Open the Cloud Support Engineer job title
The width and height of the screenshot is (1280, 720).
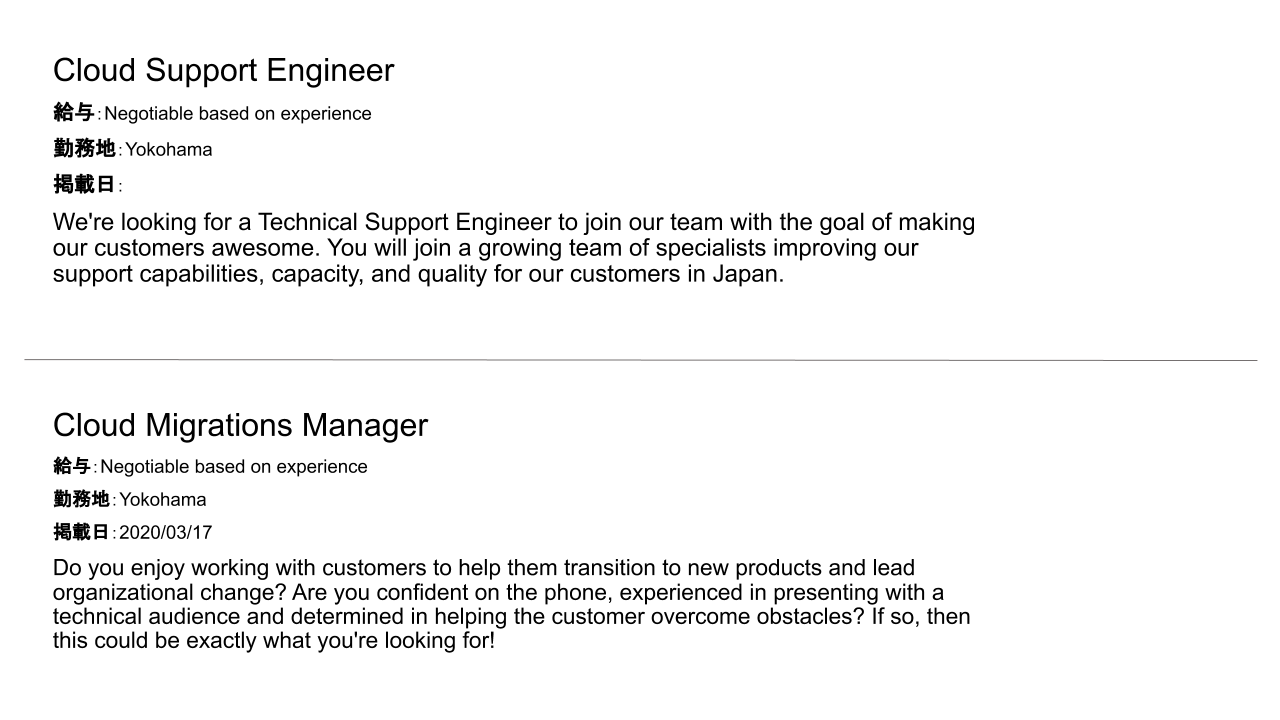(x=223, y=71)
